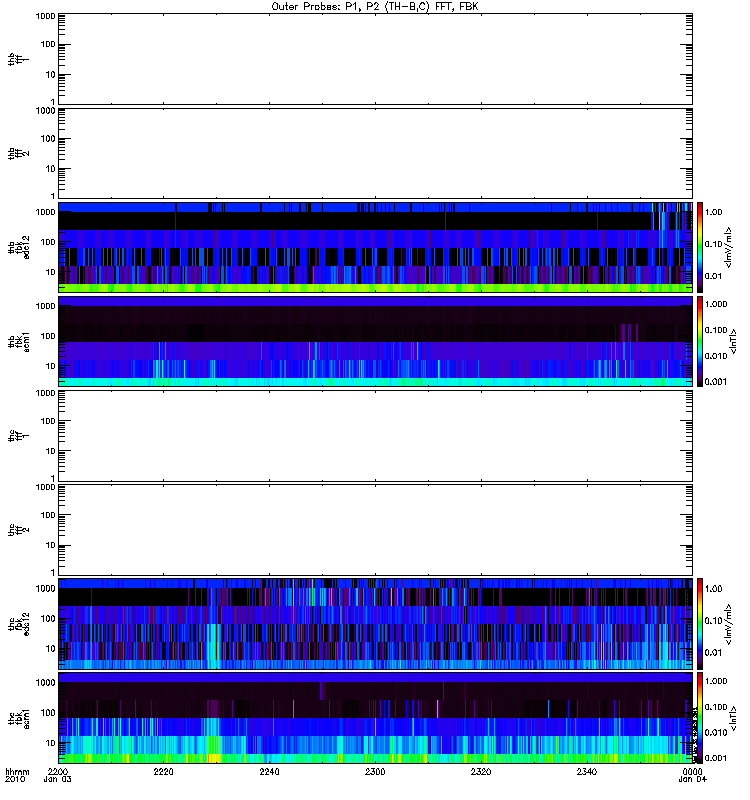Click the thc fbk scm1 nT color bar
The height and width of the screenshot is (800, 750).
click(x=700, y=718)
